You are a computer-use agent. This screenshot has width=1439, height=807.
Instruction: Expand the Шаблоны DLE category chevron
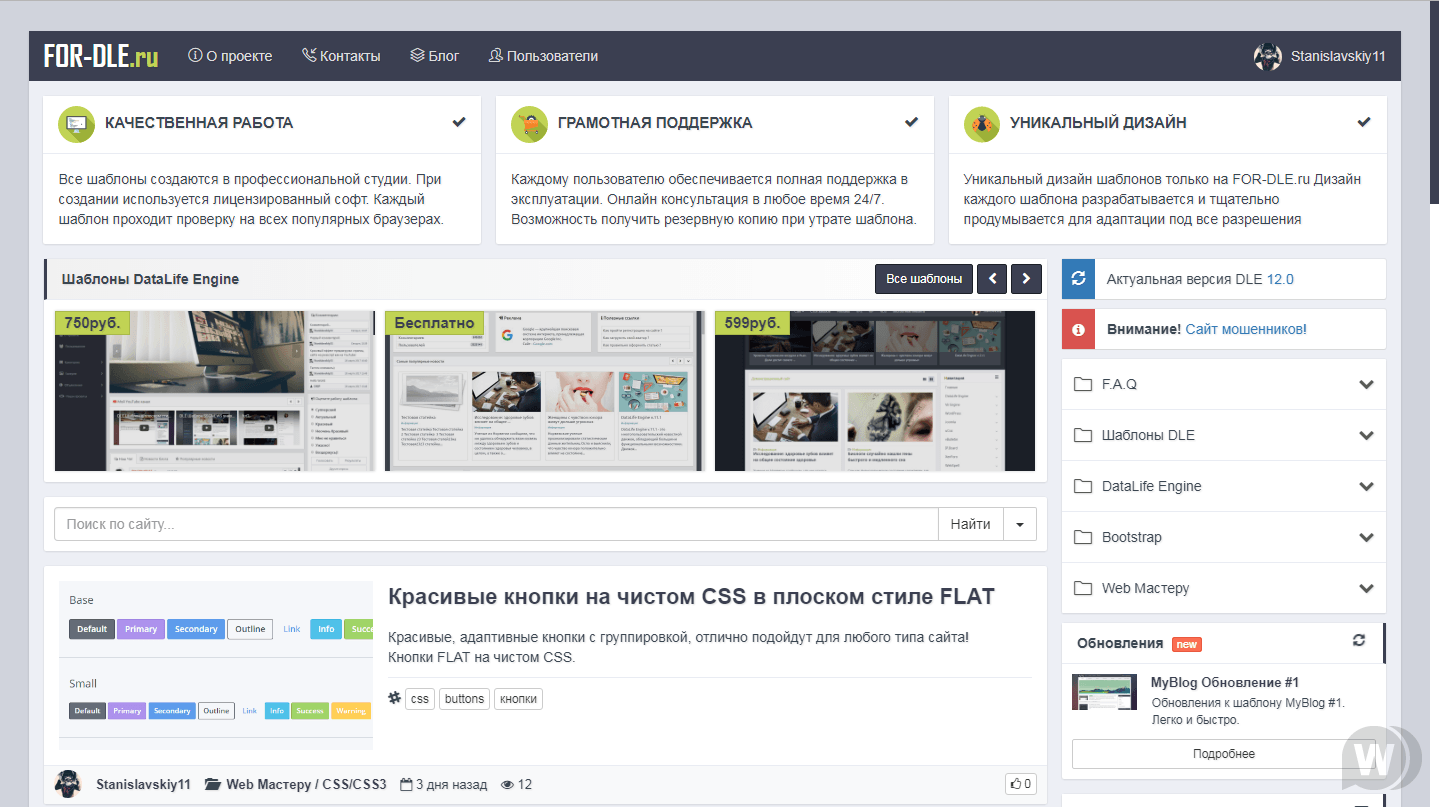coord(1367,436)
